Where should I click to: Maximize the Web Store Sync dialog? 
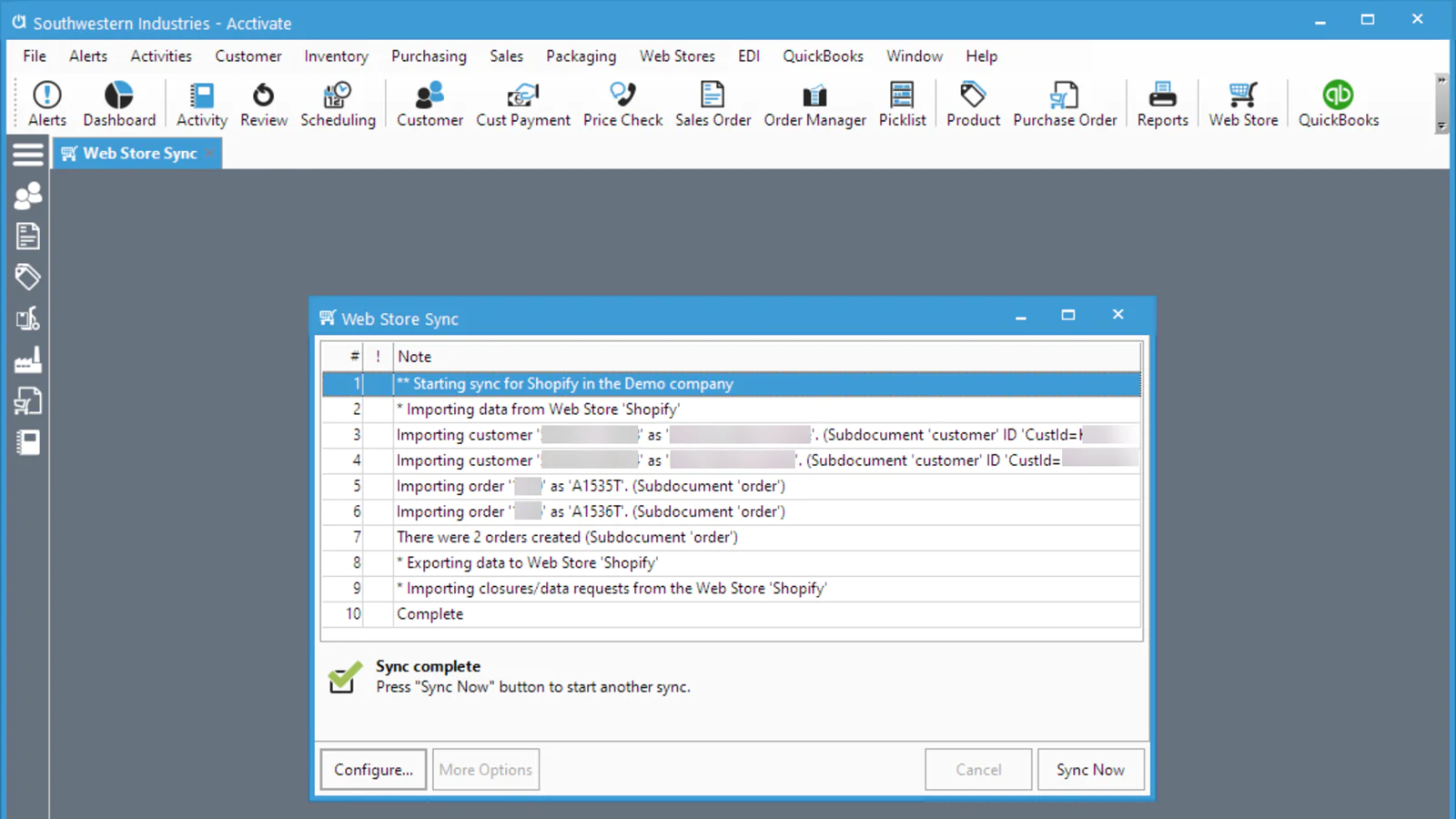point(1068,315)
